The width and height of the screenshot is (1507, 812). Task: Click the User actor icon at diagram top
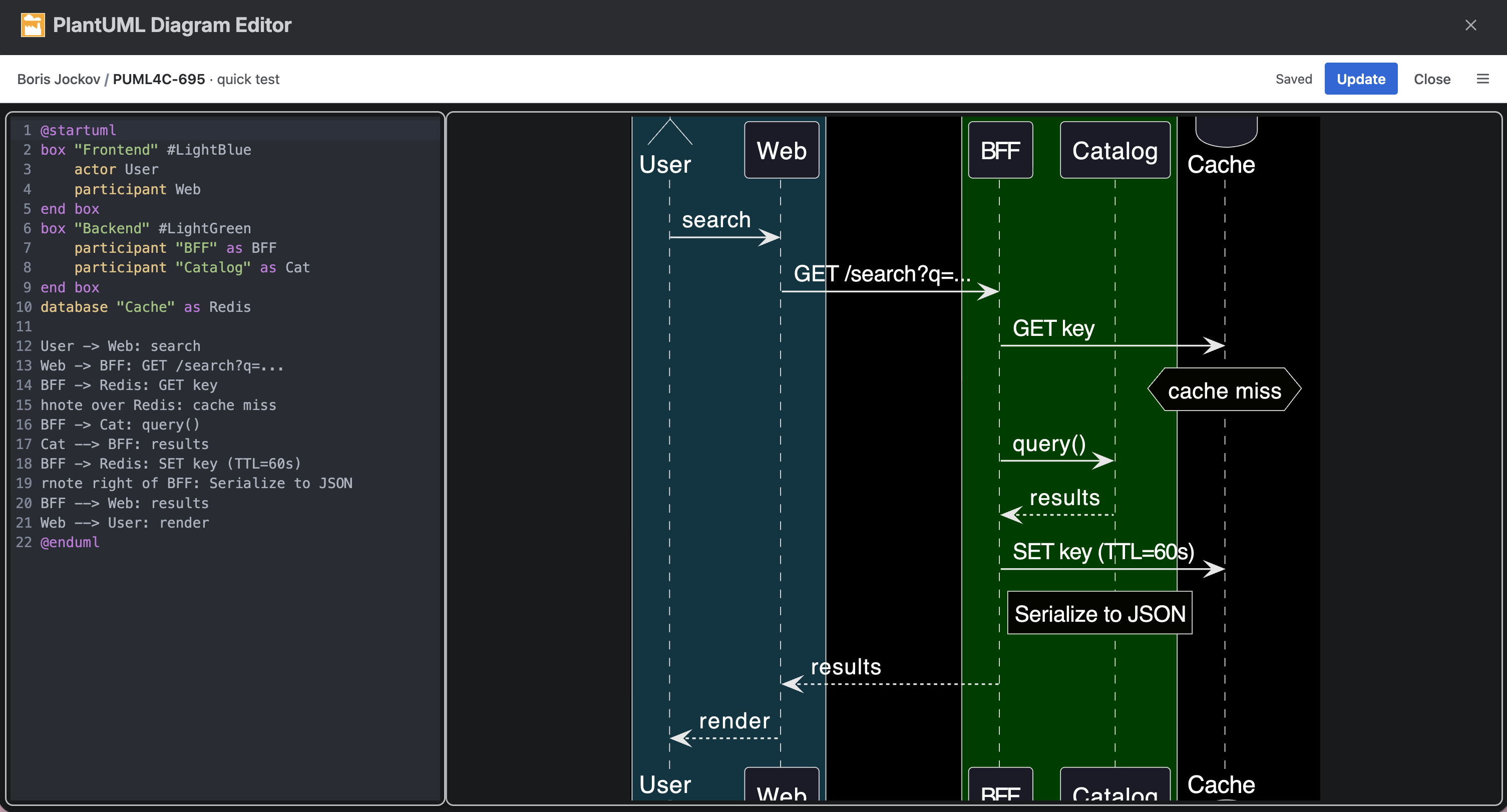670,132
